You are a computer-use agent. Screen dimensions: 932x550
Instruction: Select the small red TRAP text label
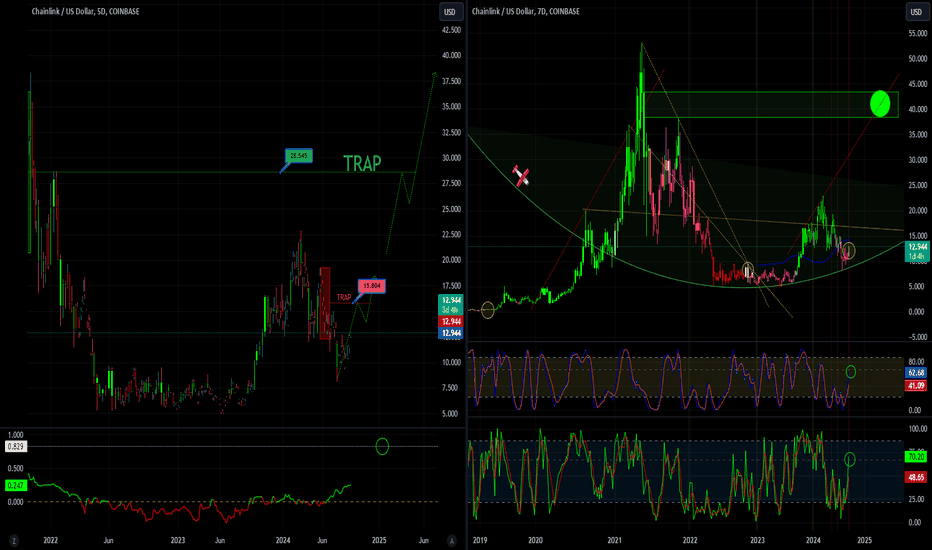click(344, 297)
